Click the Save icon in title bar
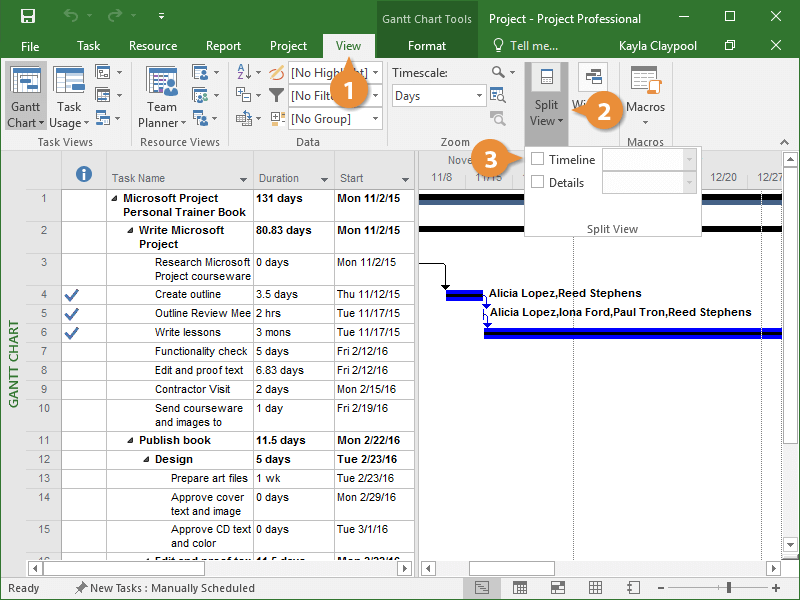The height and width of the screenshot is (600, 800). pos(28,17)
